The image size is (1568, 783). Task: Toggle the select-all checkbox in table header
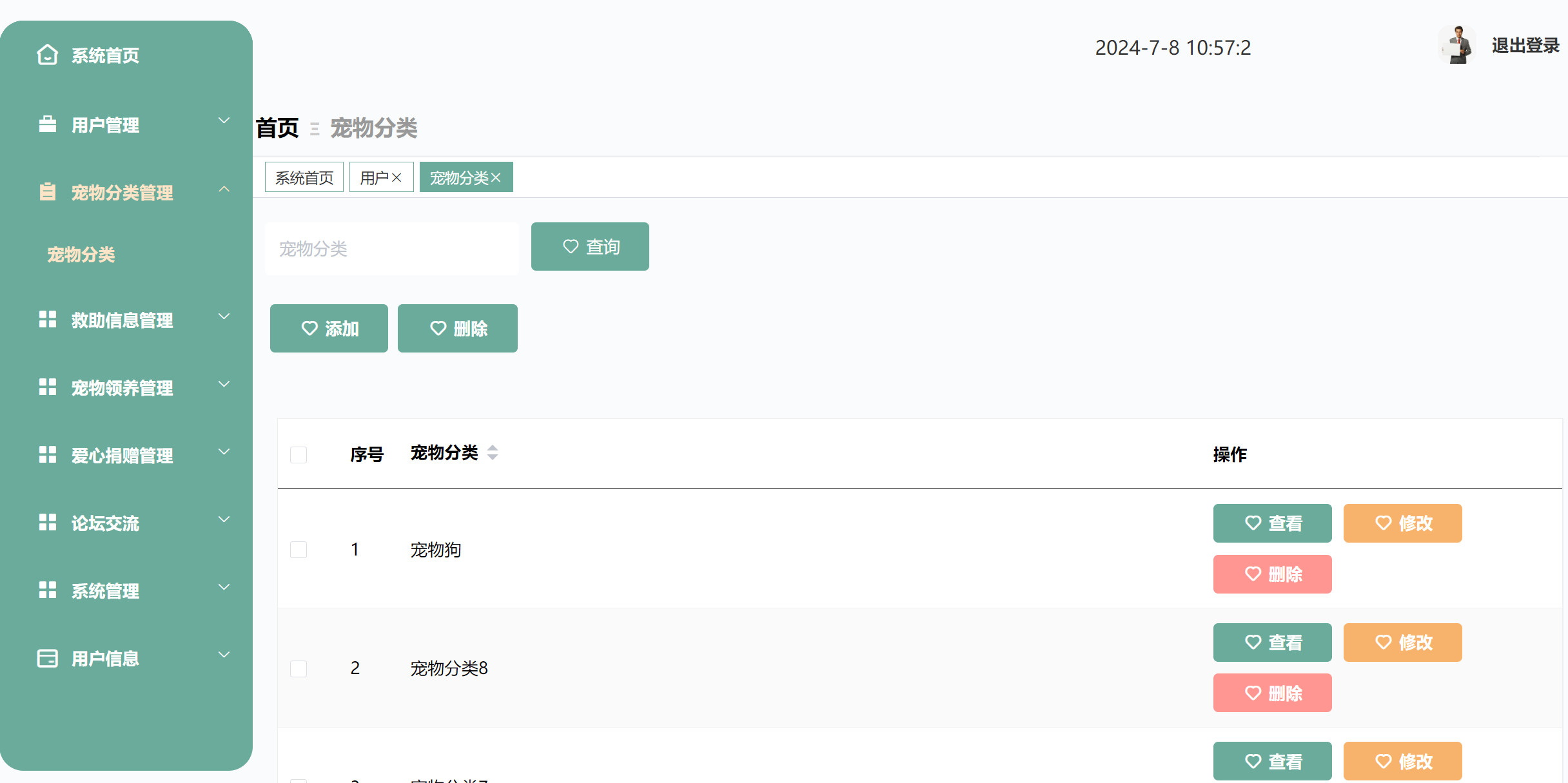pos(299,454)
